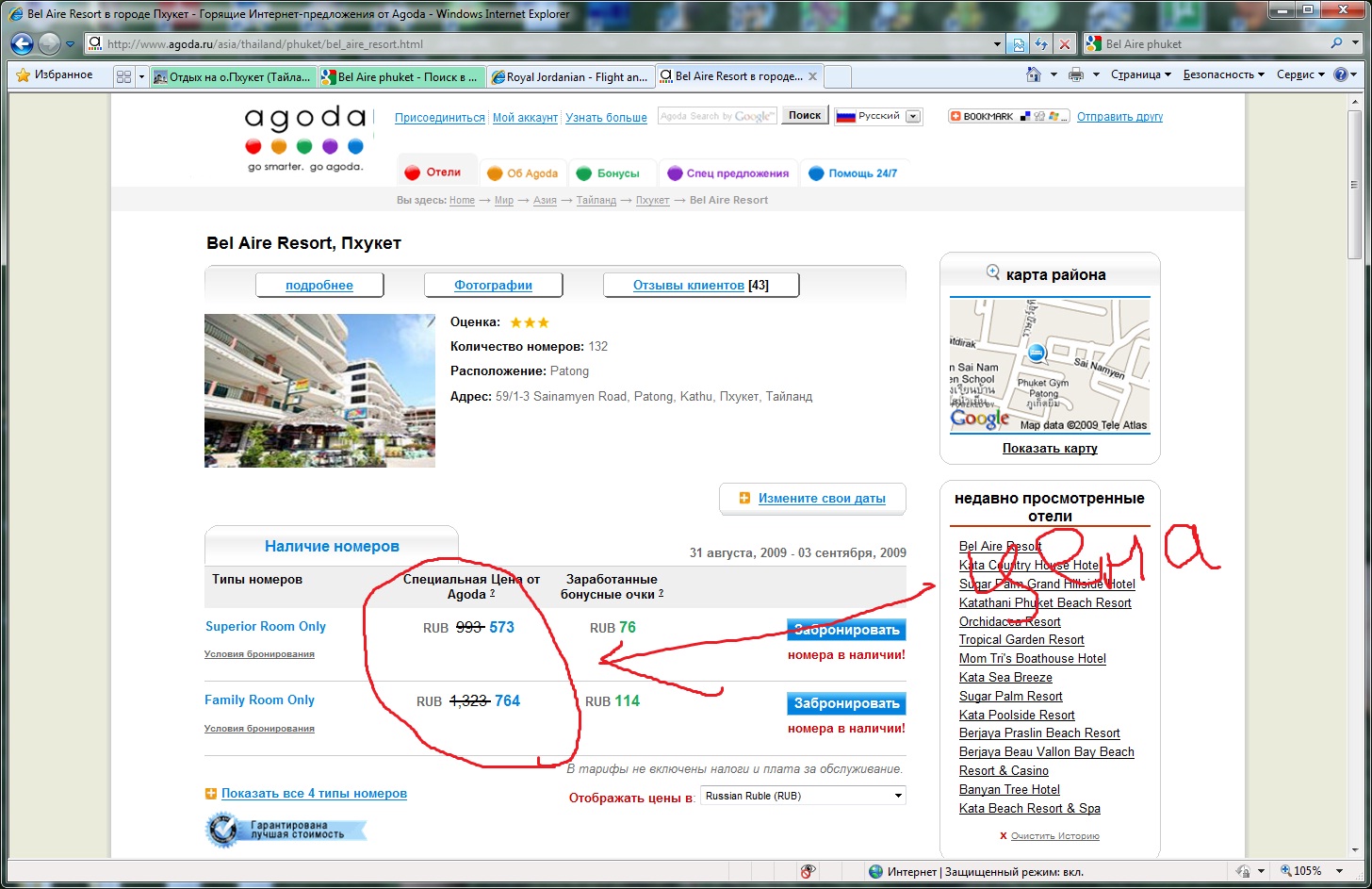Open the currency dropdown showing Russian Ruble
This screenshot has width=1372, height=889.
coord(804,796)
